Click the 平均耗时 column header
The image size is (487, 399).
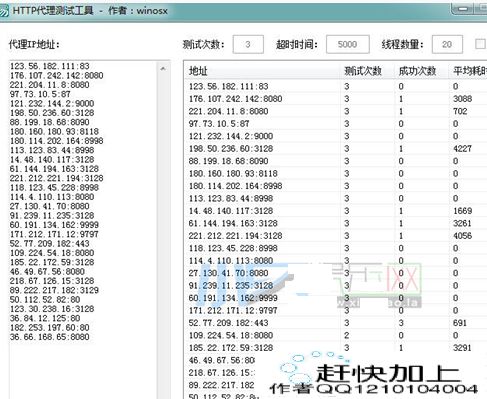(x=468, y=71)
